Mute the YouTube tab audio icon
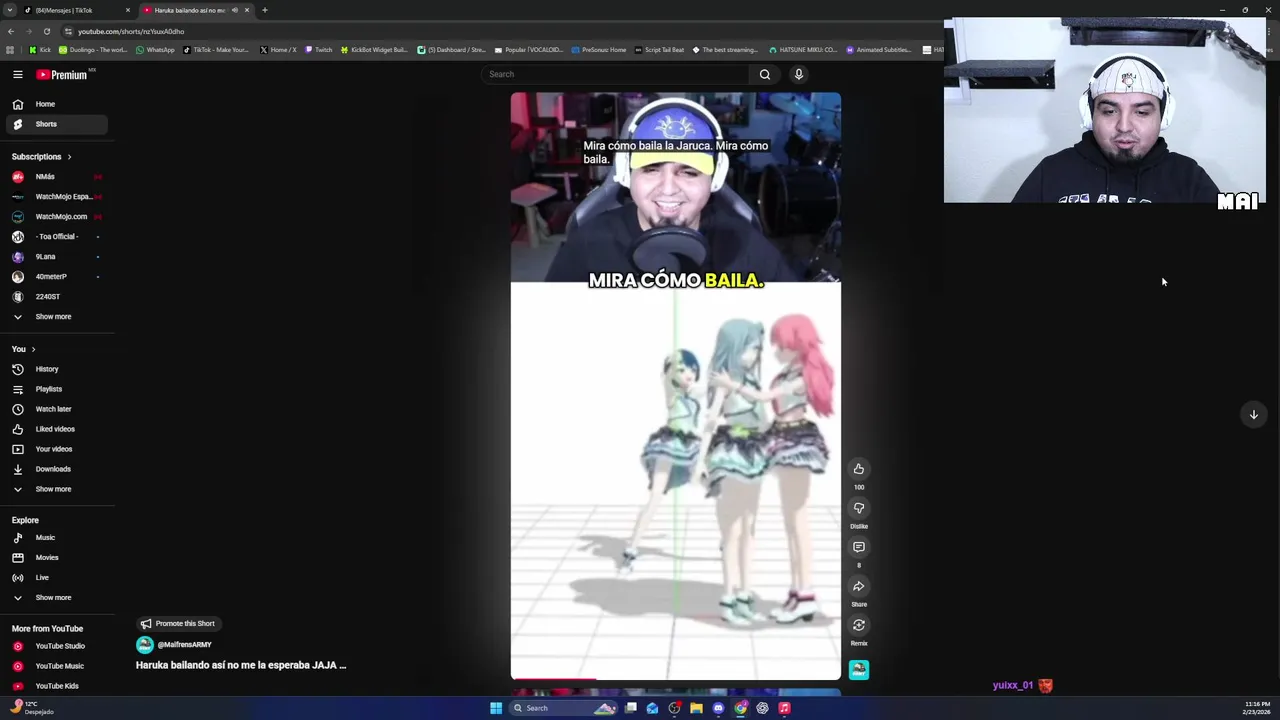Image resolution: width=1280 pixels, height=720 pixels. pyautogui.click(x=235, y=10)
